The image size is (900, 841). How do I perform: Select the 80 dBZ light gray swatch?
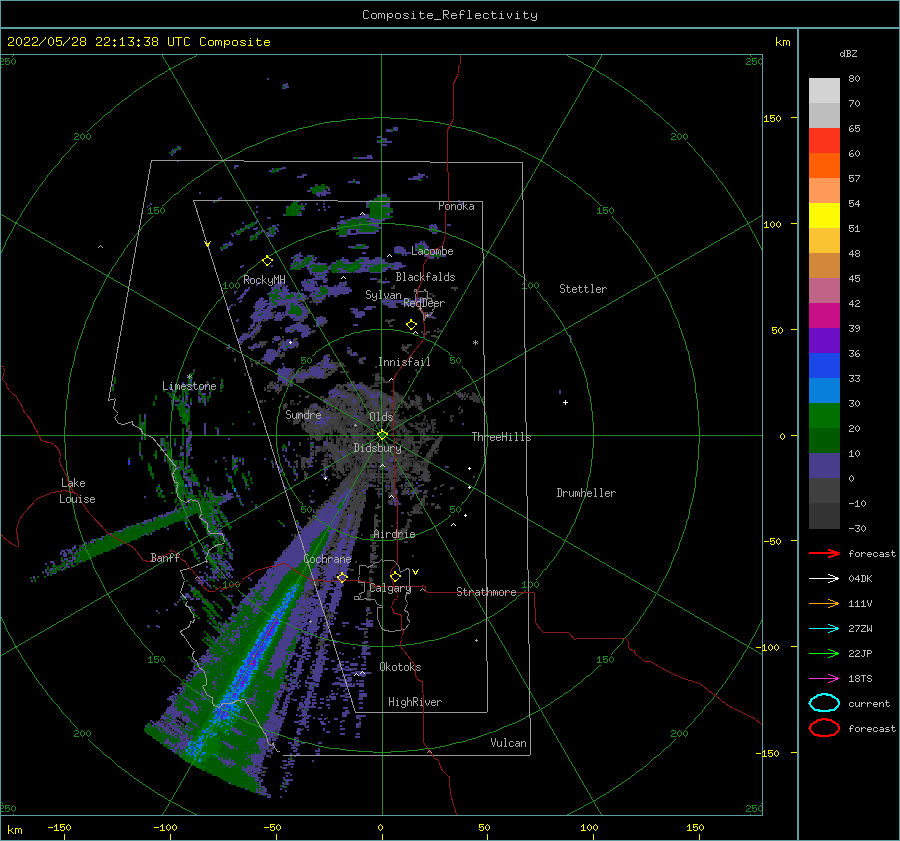824,91
